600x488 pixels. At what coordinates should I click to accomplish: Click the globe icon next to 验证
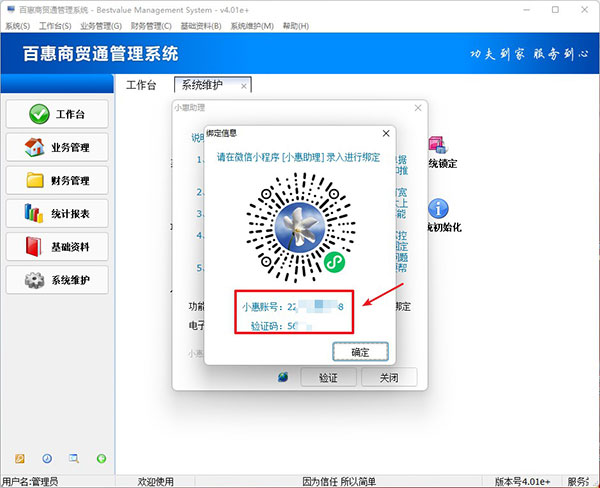point(283,377)
